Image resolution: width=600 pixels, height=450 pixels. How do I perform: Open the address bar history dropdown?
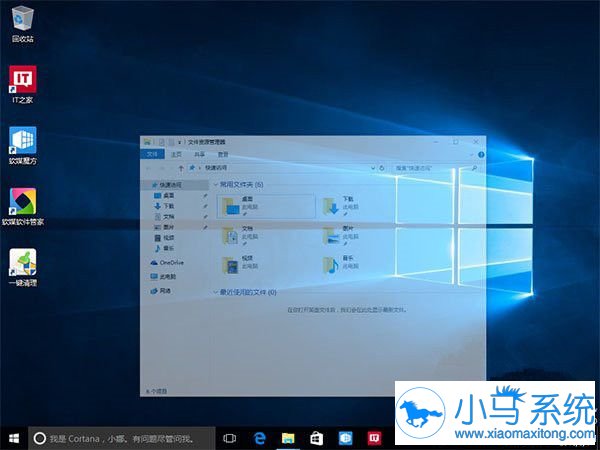(373, 168)
